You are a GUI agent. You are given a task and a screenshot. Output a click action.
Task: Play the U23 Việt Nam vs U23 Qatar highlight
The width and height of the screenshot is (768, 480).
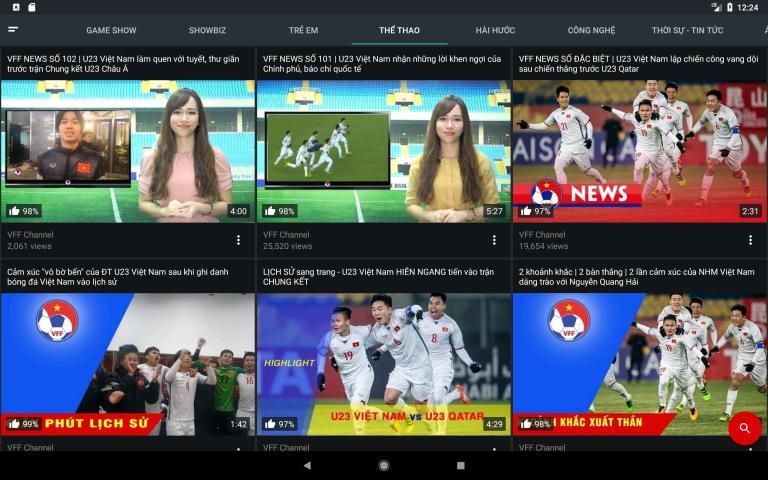point(384,363)
